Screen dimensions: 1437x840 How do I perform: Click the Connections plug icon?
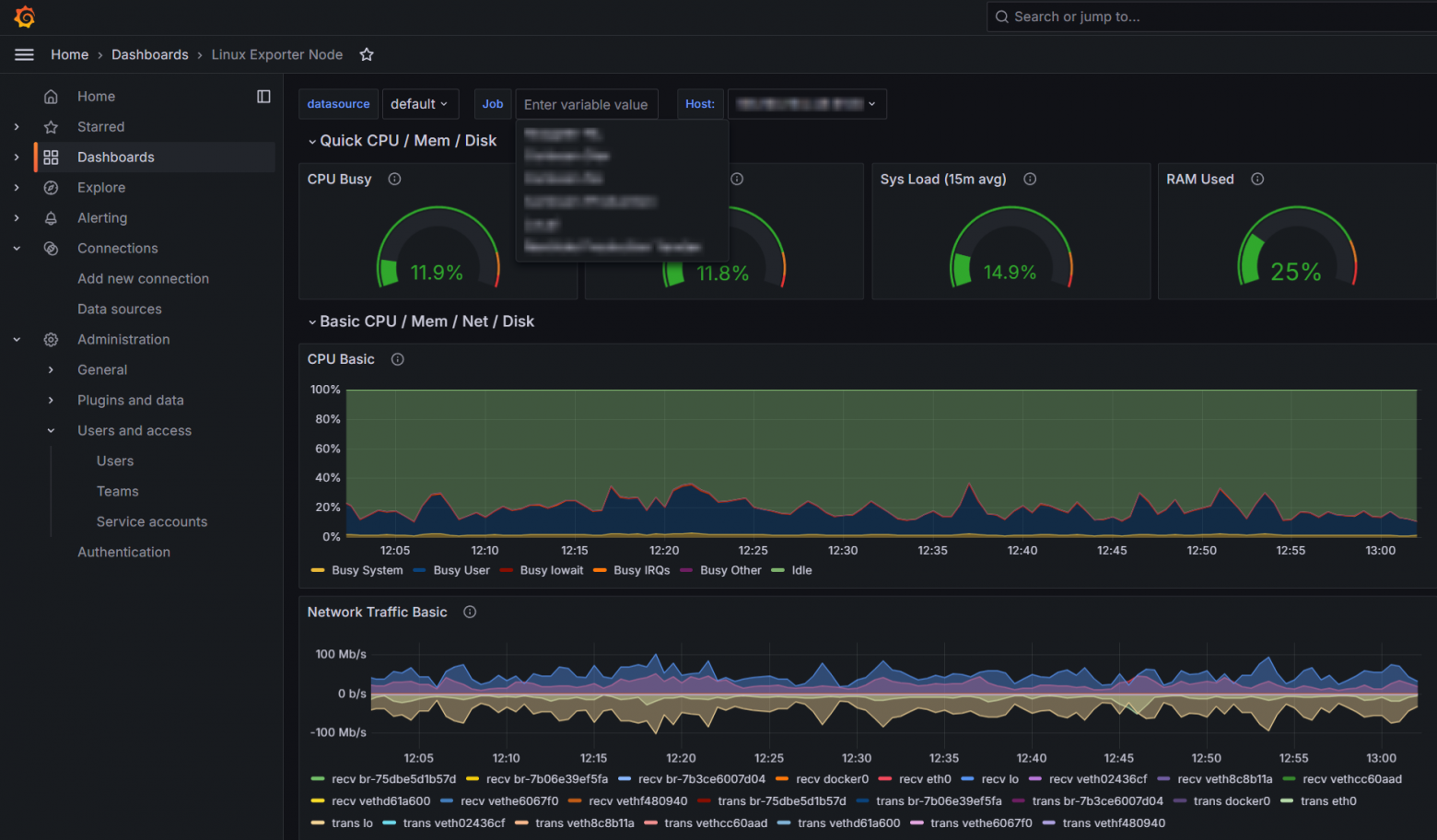coord(51,248)
